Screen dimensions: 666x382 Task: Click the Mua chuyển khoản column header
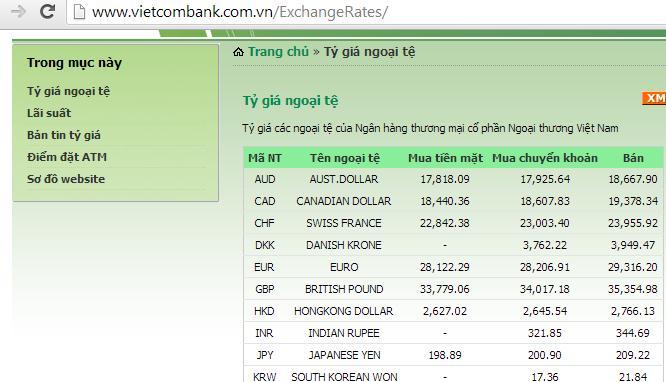pyautogui.click(x=545, y=158)
